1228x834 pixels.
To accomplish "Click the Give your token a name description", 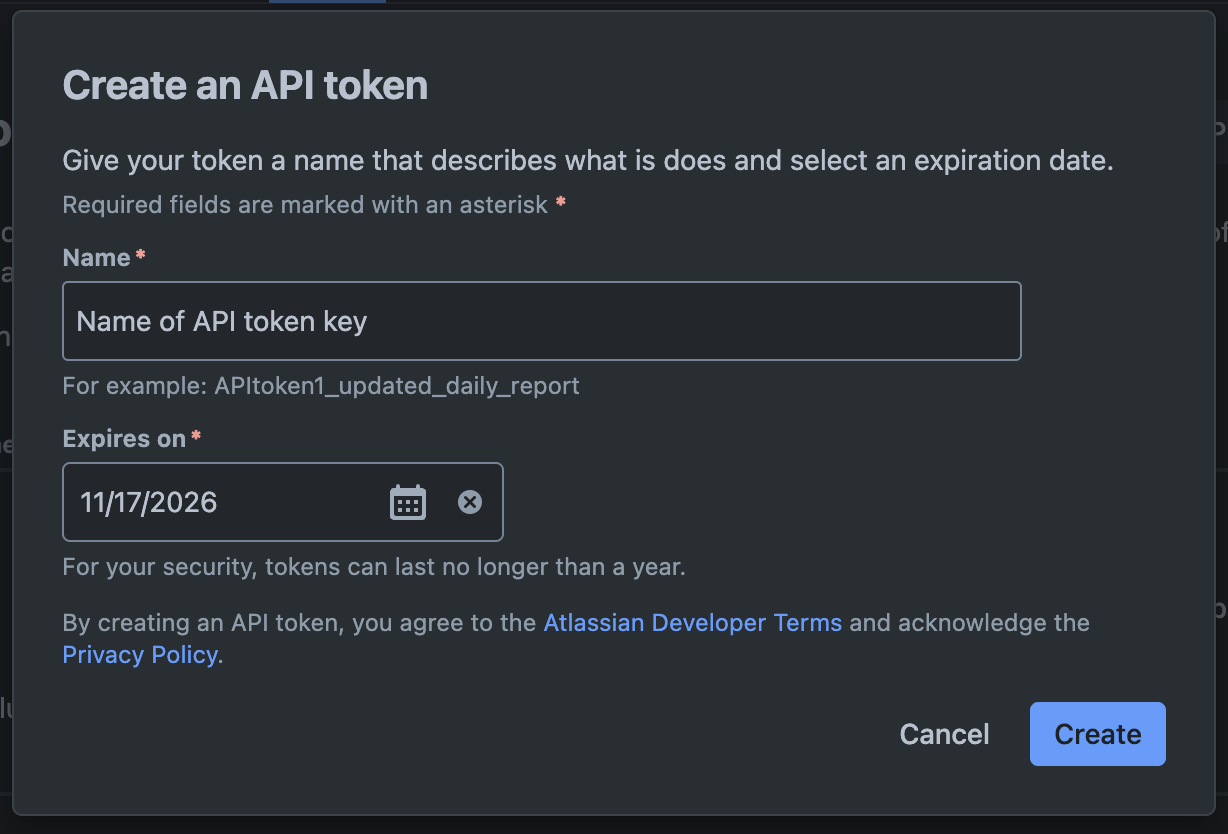I will tap(587, 160).
